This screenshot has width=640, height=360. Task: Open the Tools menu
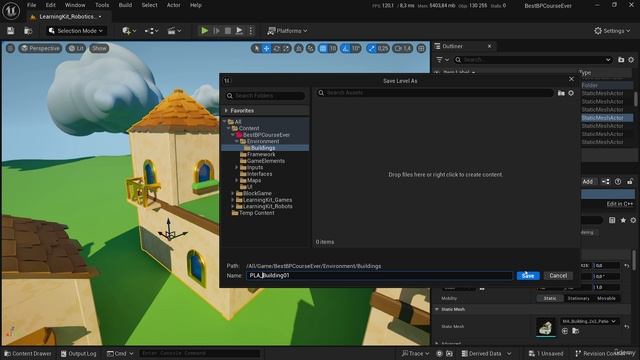coord(102,5)
